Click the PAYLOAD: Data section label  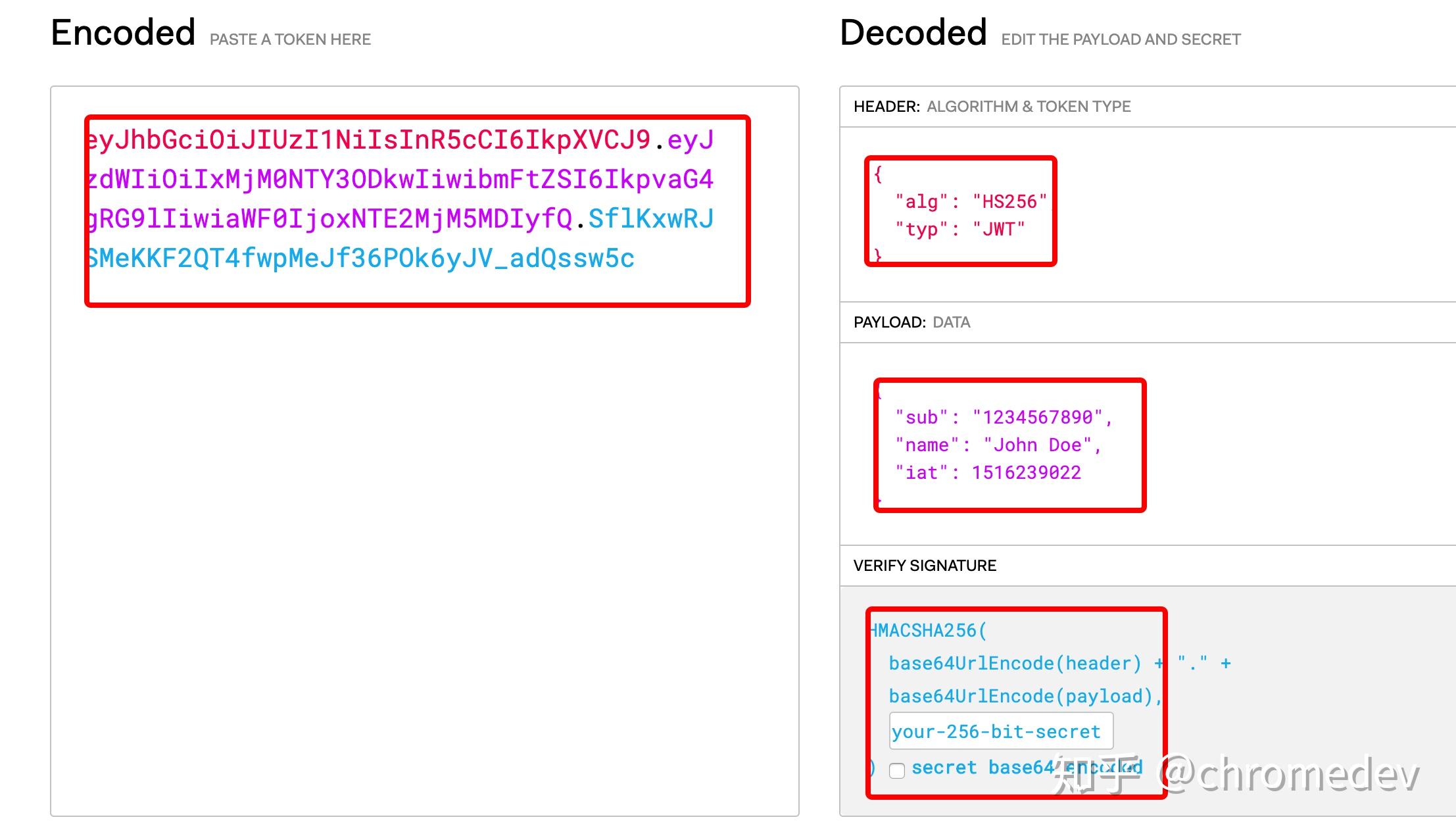click(x=911, y=322)
